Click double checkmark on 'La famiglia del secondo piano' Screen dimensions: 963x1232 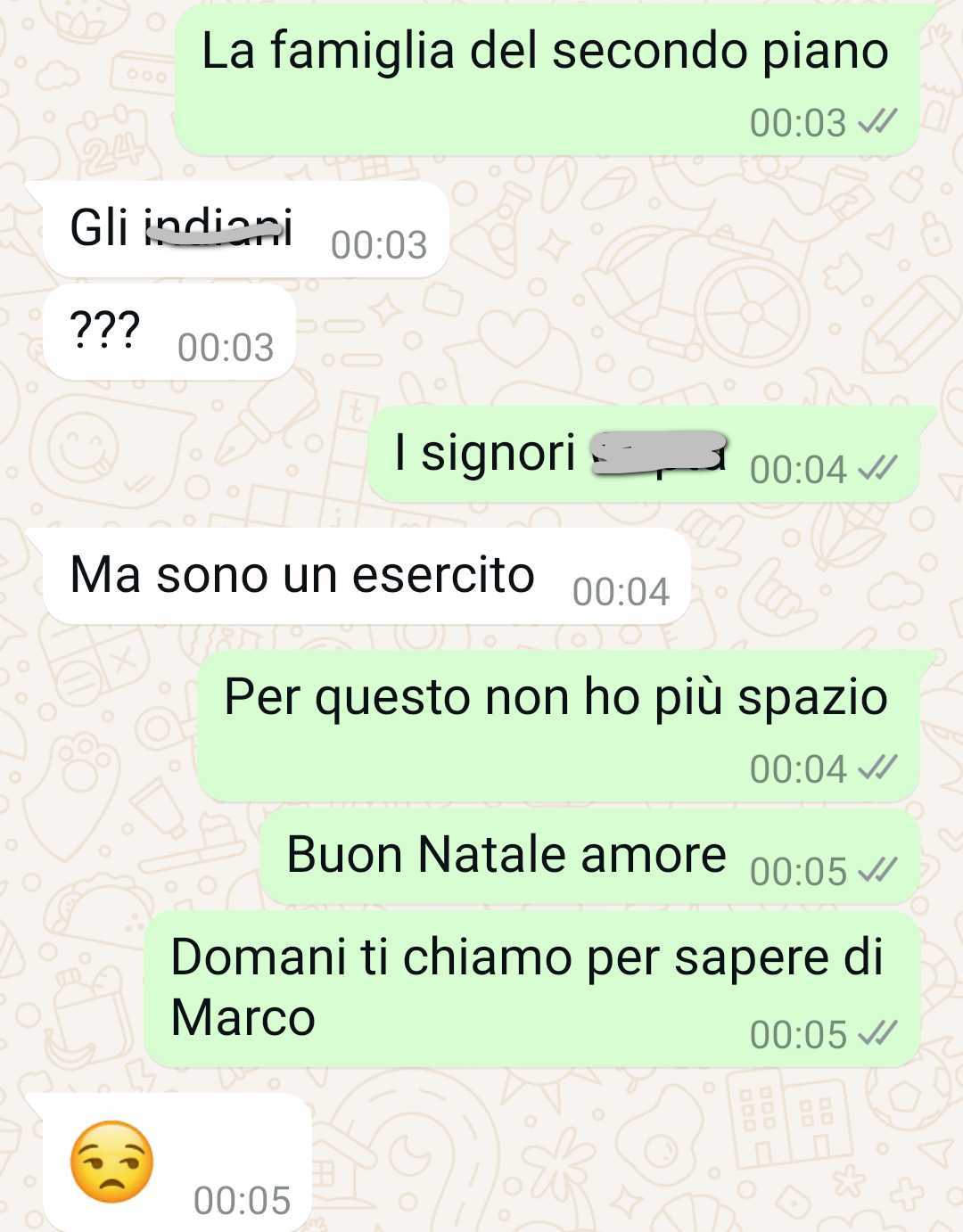click(877, 123)
